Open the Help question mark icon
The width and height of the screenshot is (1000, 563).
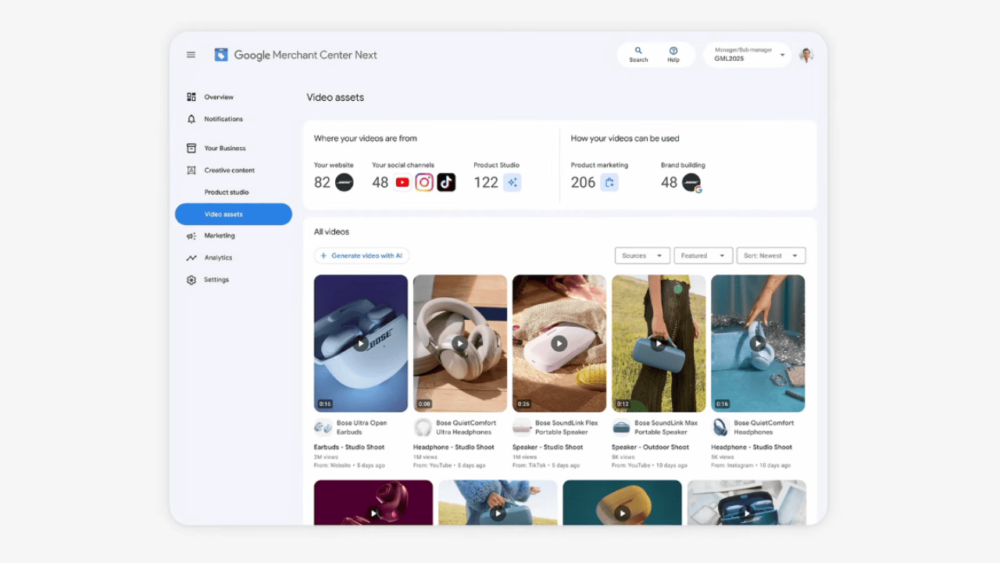[x=673, y=50]
